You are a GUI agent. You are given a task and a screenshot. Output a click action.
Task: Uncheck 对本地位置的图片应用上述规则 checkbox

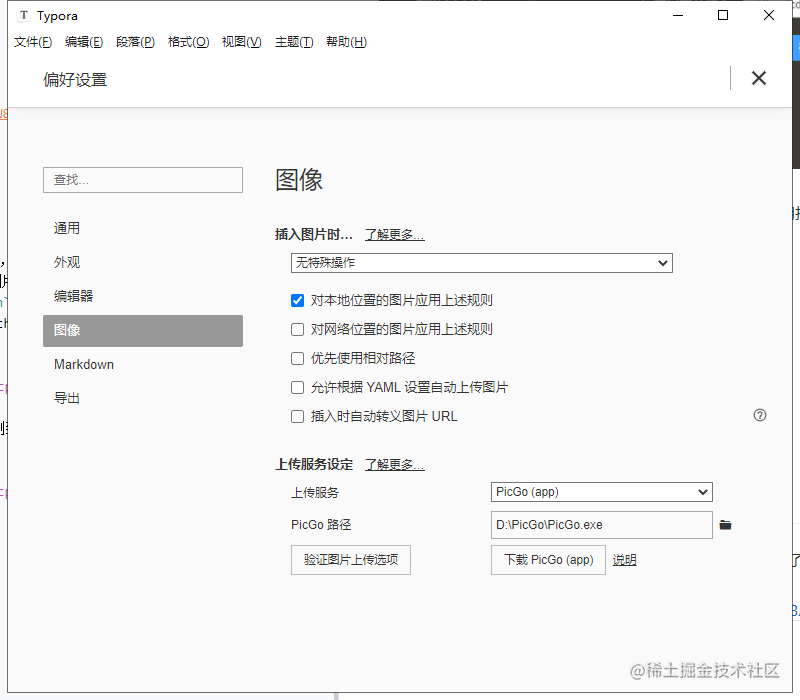click(x=297, y=301)
